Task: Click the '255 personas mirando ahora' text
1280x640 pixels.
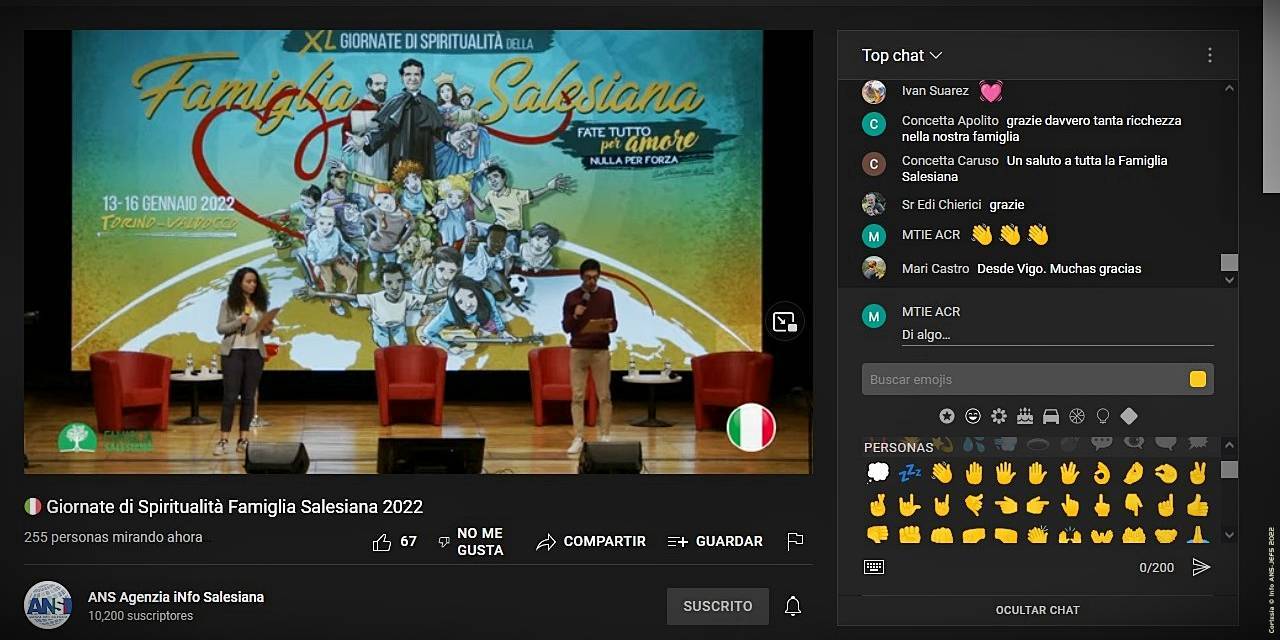Action: tap(113, 537)
